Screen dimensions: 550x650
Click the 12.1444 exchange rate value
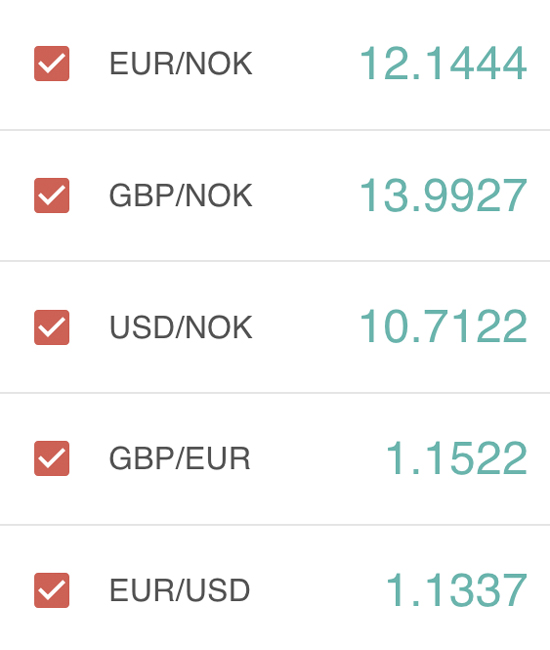[x=443, y=63]
